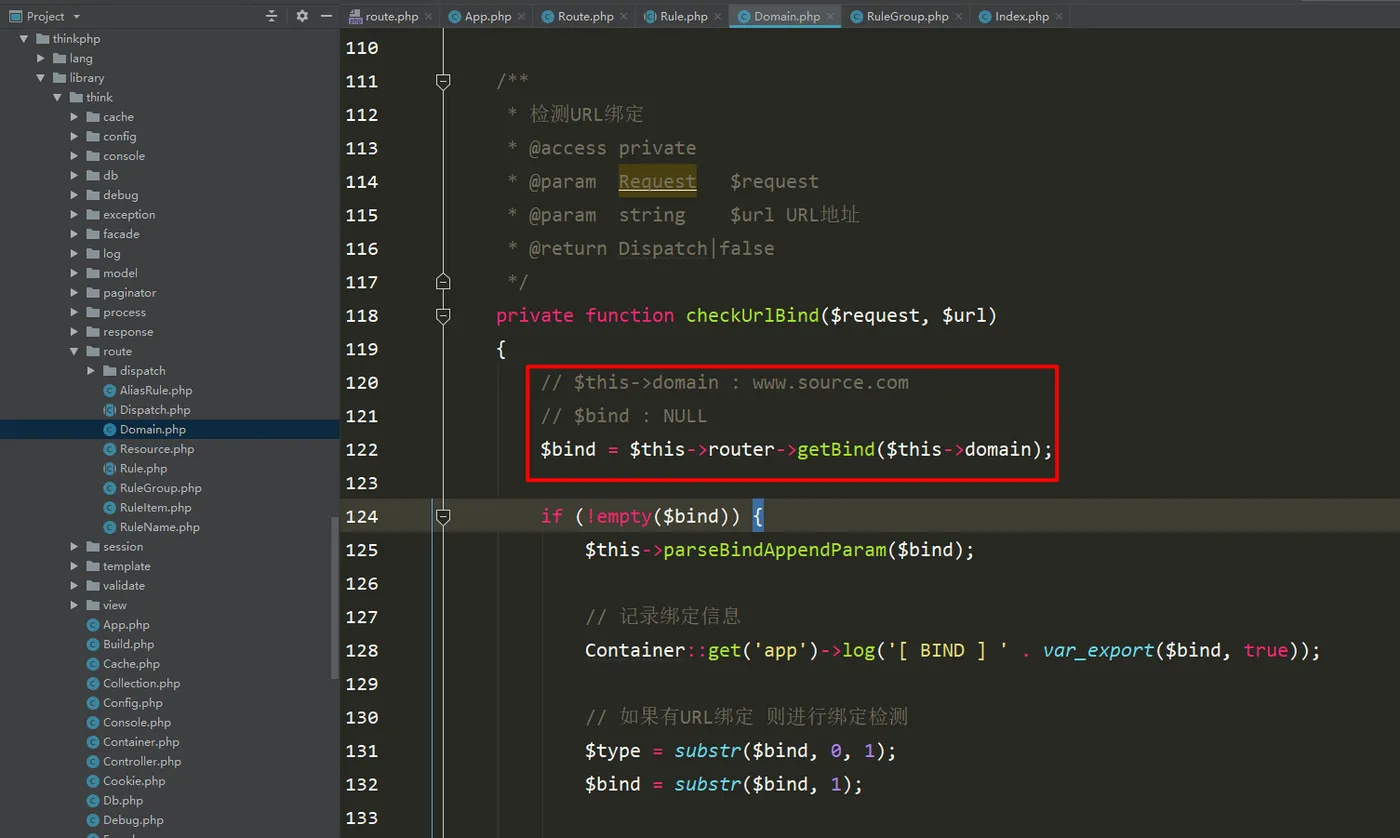
Task: Expand the session folder
Action: (x=75, y=546)
